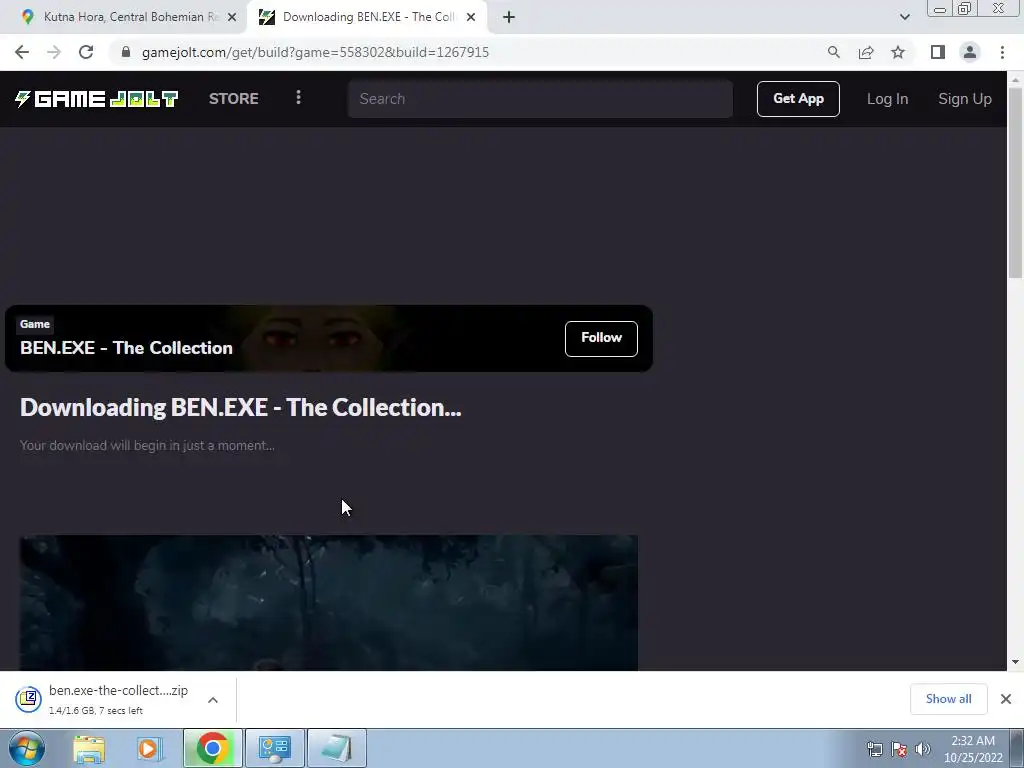Focus the Game Jolt Search field
This screenshot has width=1024, height=768.
coord(540,99)
